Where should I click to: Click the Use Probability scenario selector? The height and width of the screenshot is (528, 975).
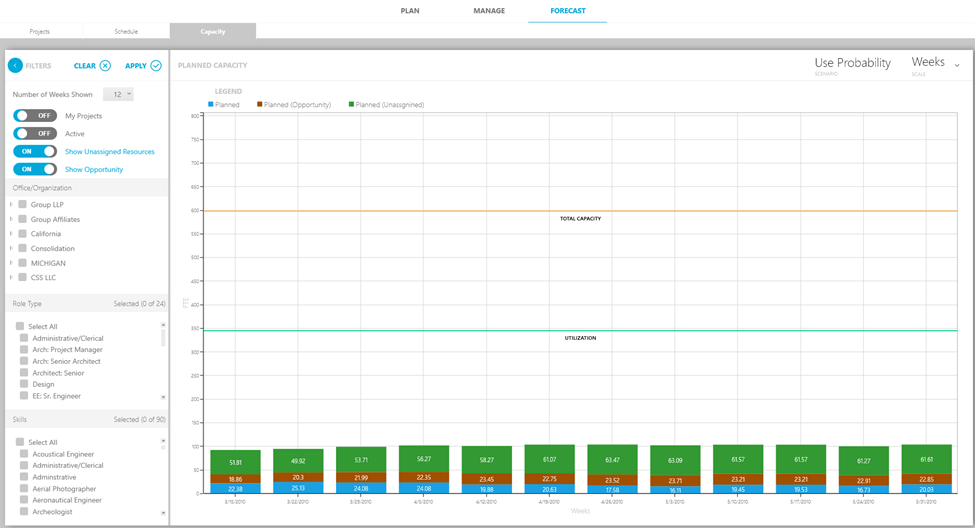click(852, 64)
